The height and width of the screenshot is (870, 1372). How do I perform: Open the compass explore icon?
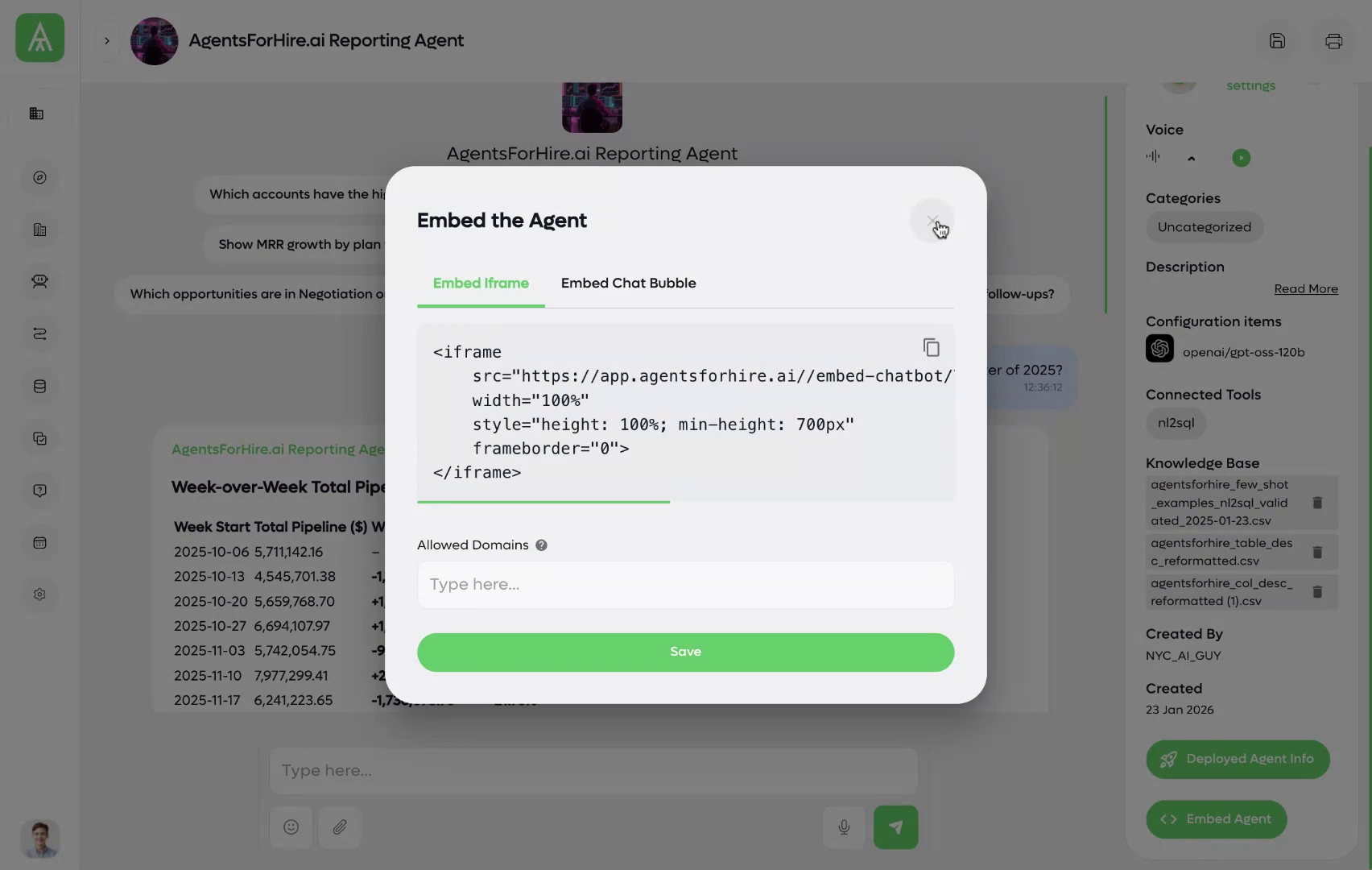point(39,177)
